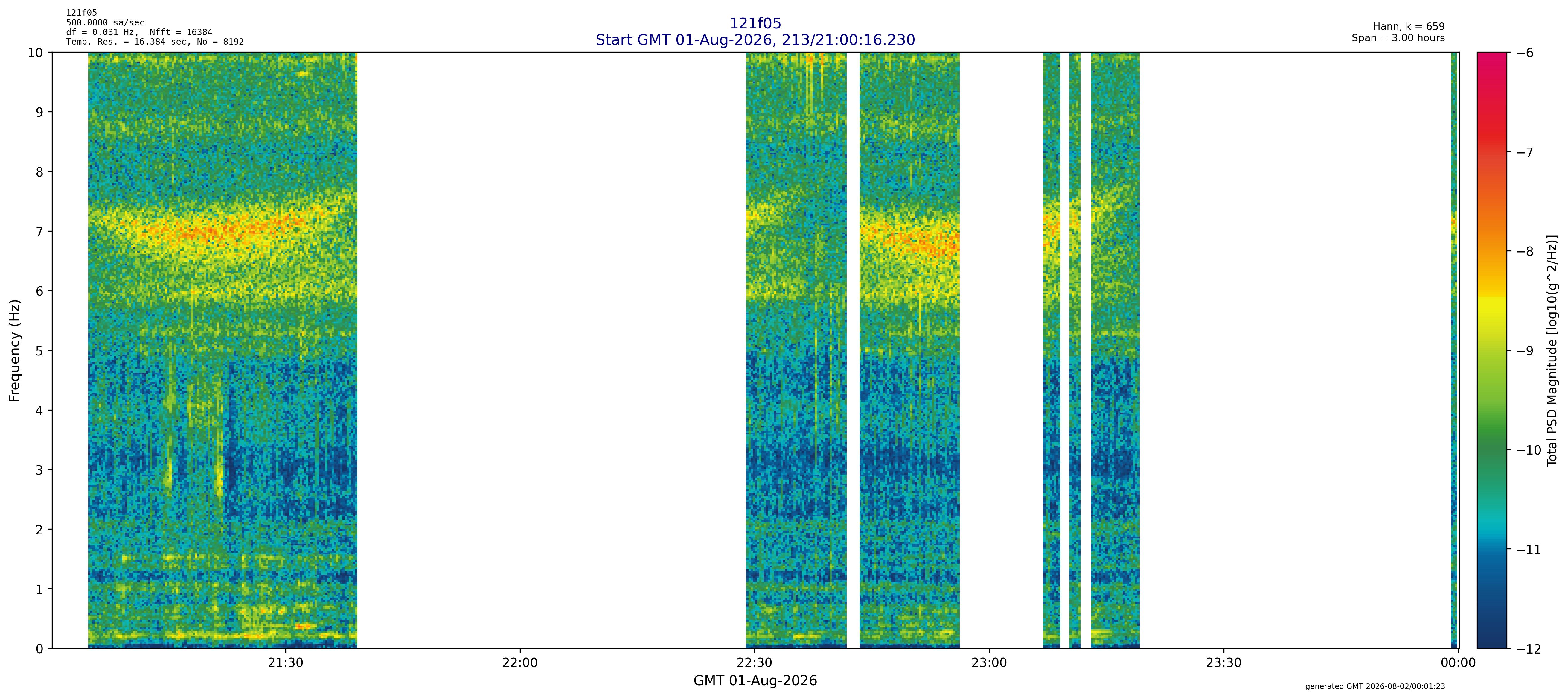Select the "Span = 3.00 hours" text
The height and width of the screenshot is (699, 1568).
(1398, 38)
